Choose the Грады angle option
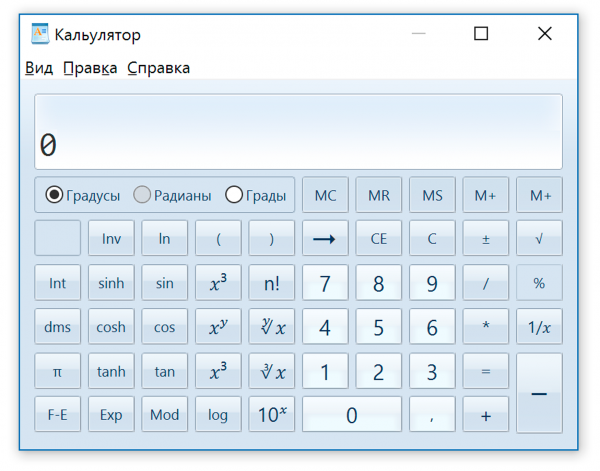Viewport: 600px width, 471px height. [x=234, y=195]
